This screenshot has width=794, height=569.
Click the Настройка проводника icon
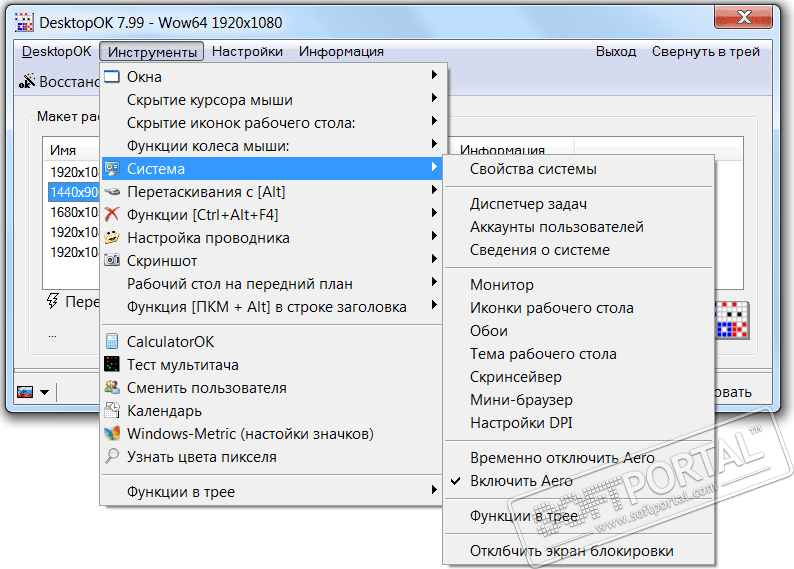(x=112, y=237)
